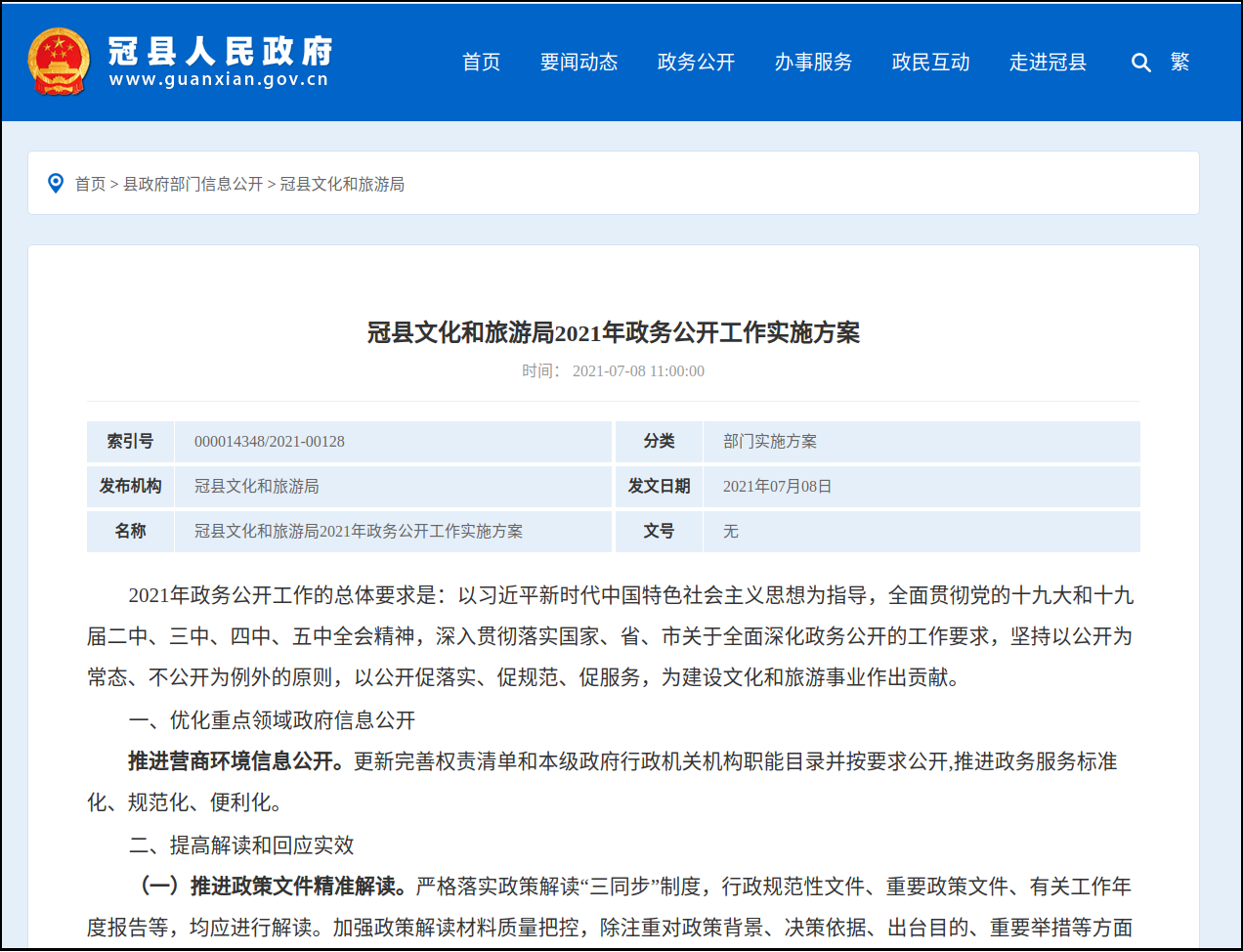
Task: Select the 名称 value in the info table
Action: coord(359,531)
